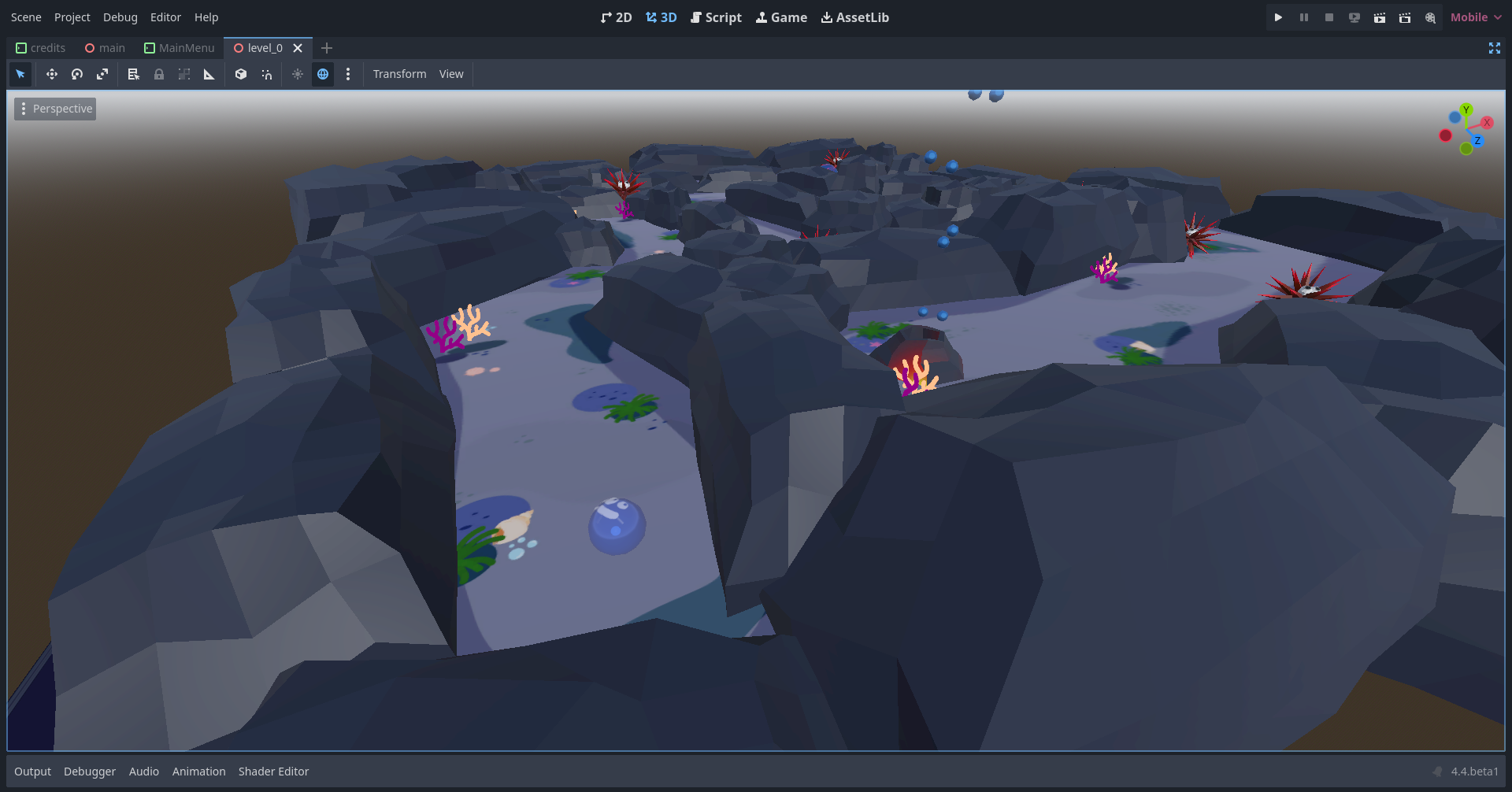Switch to the 2D workspace
The width and height of the screenshot is (1512, 792).
(x=616, y=17)
